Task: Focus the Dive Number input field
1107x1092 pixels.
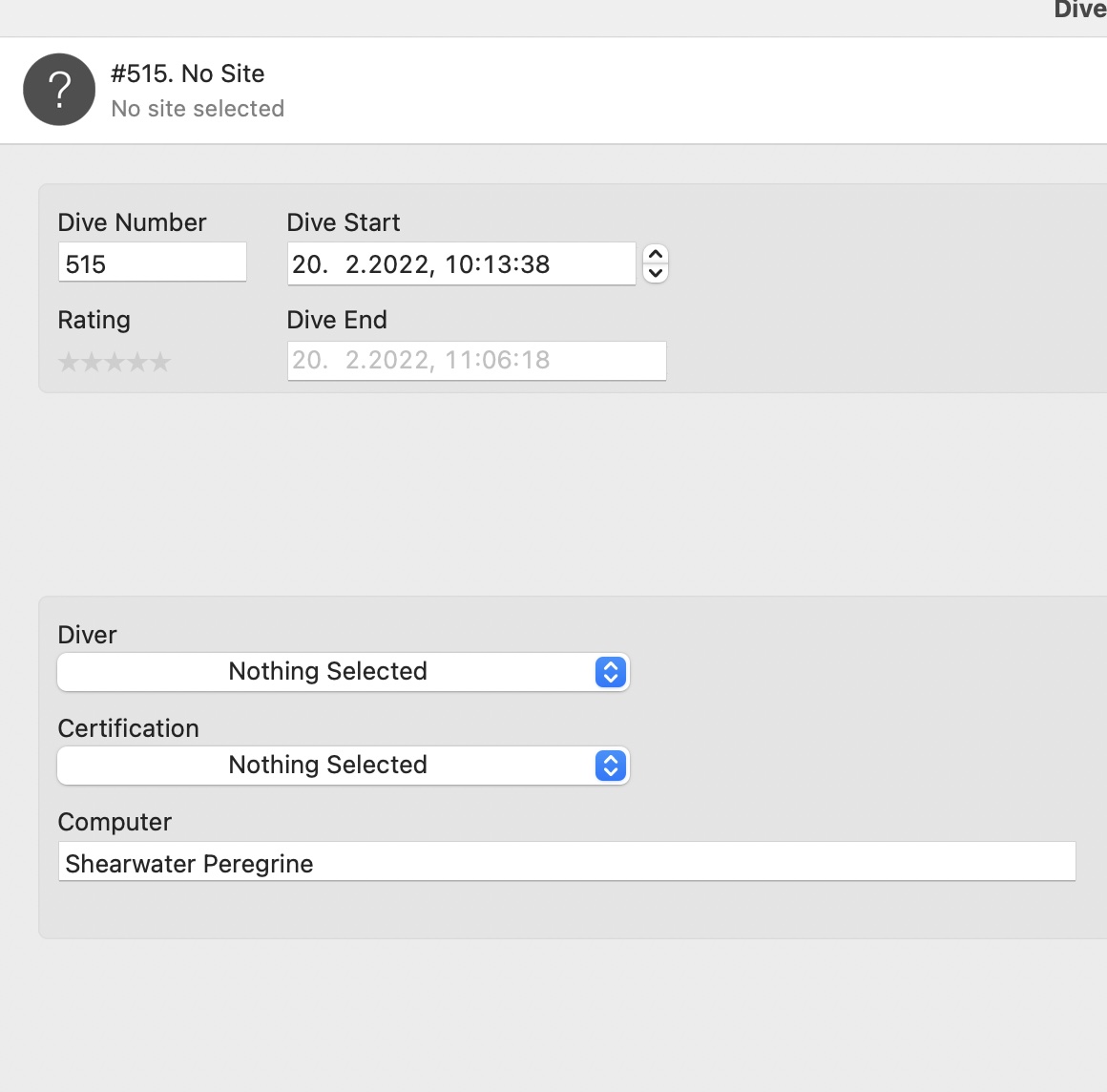Action: point(152,263)
